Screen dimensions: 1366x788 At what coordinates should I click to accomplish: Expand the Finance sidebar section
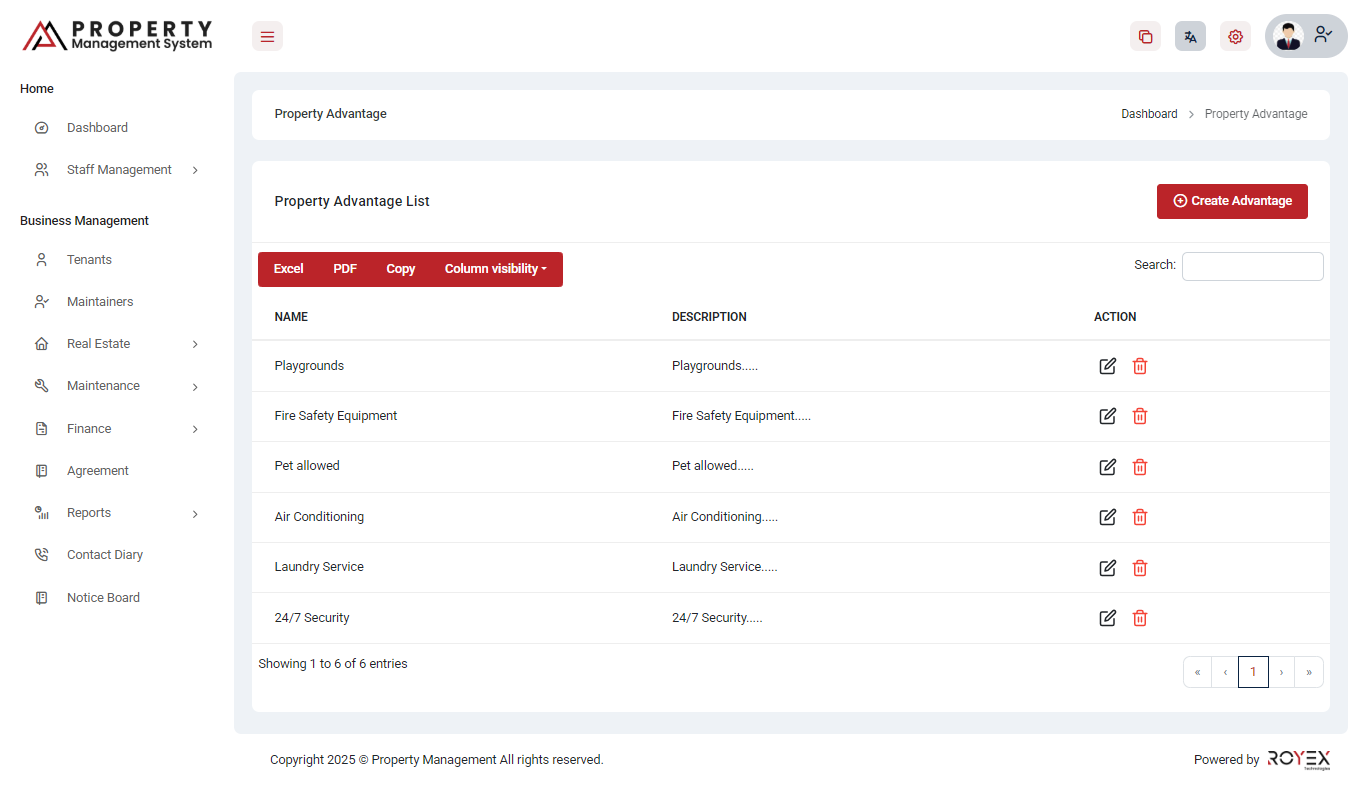pyautogui.click(x=89, y=429)
